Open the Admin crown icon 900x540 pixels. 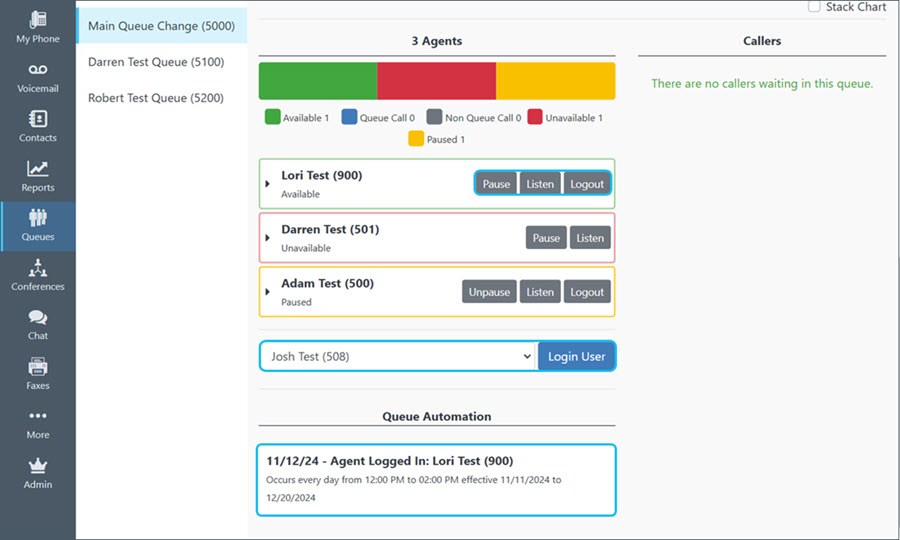pyautogui.click(x=38, y=465)
